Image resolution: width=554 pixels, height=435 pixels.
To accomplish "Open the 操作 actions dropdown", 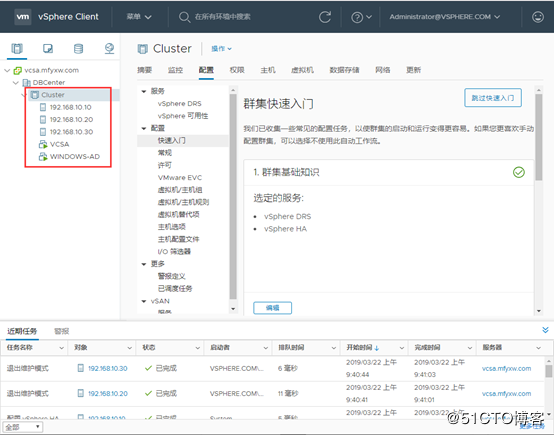I will (222, 49).
